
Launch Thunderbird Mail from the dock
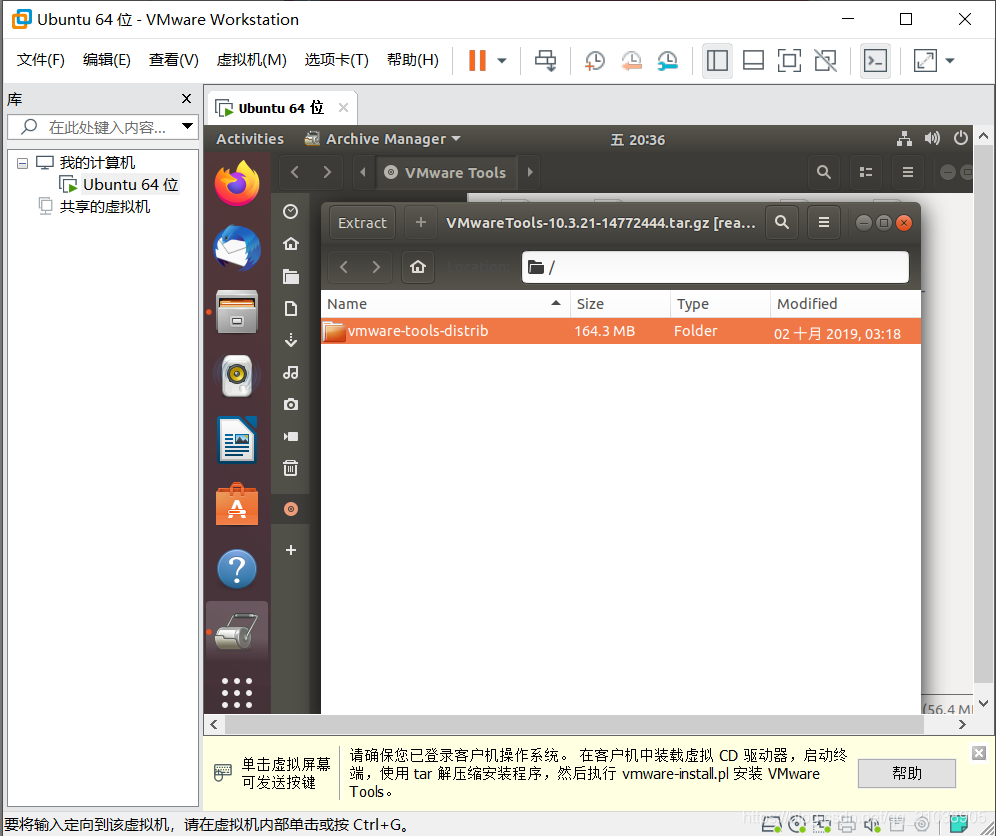pos(237,248)
